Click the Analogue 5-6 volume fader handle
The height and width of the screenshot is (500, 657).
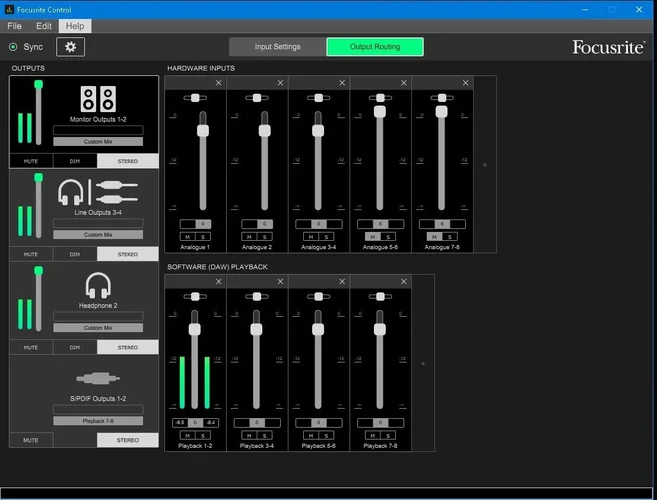click(380, 111)
